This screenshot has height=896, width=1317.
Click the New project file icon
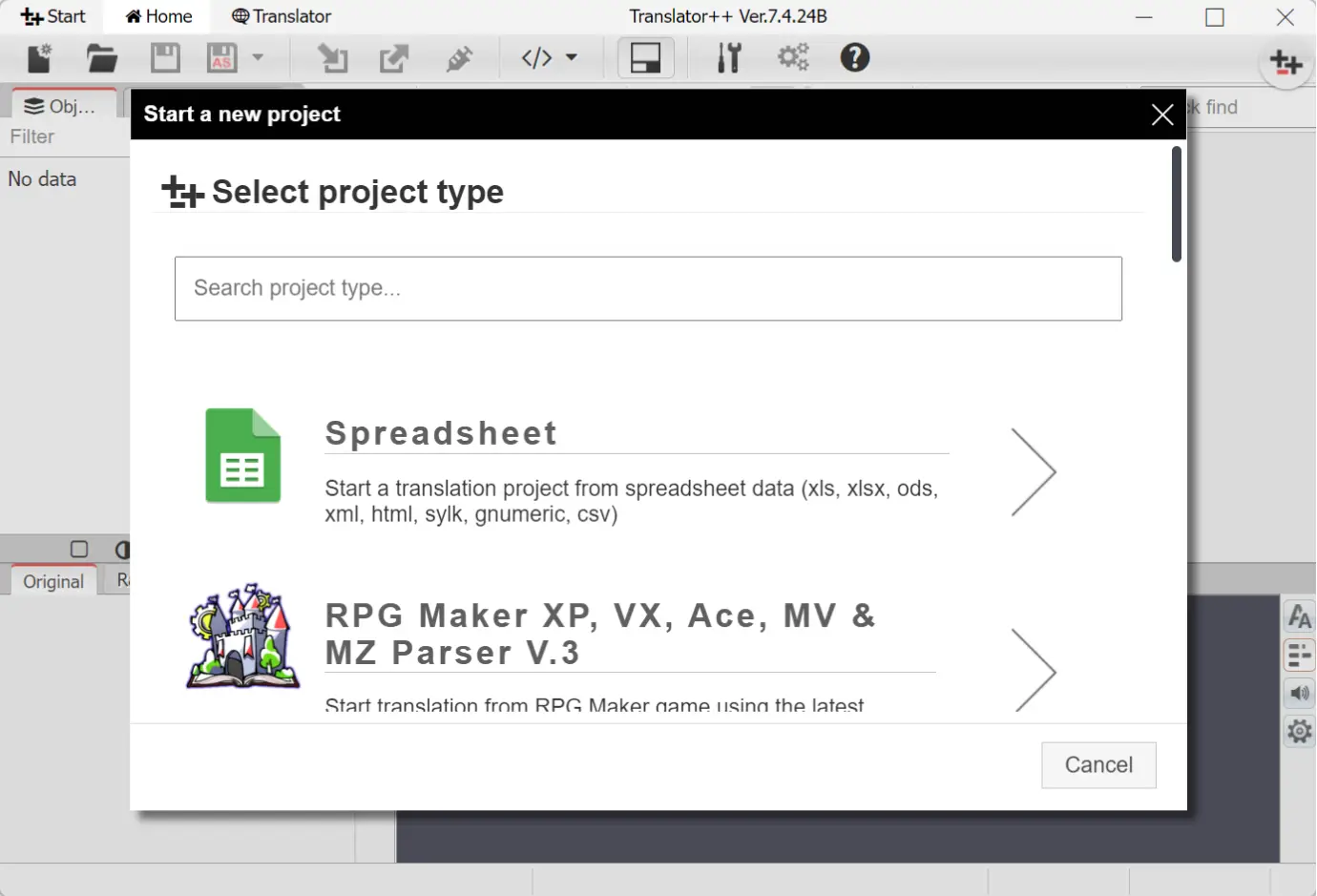(40, 59)
